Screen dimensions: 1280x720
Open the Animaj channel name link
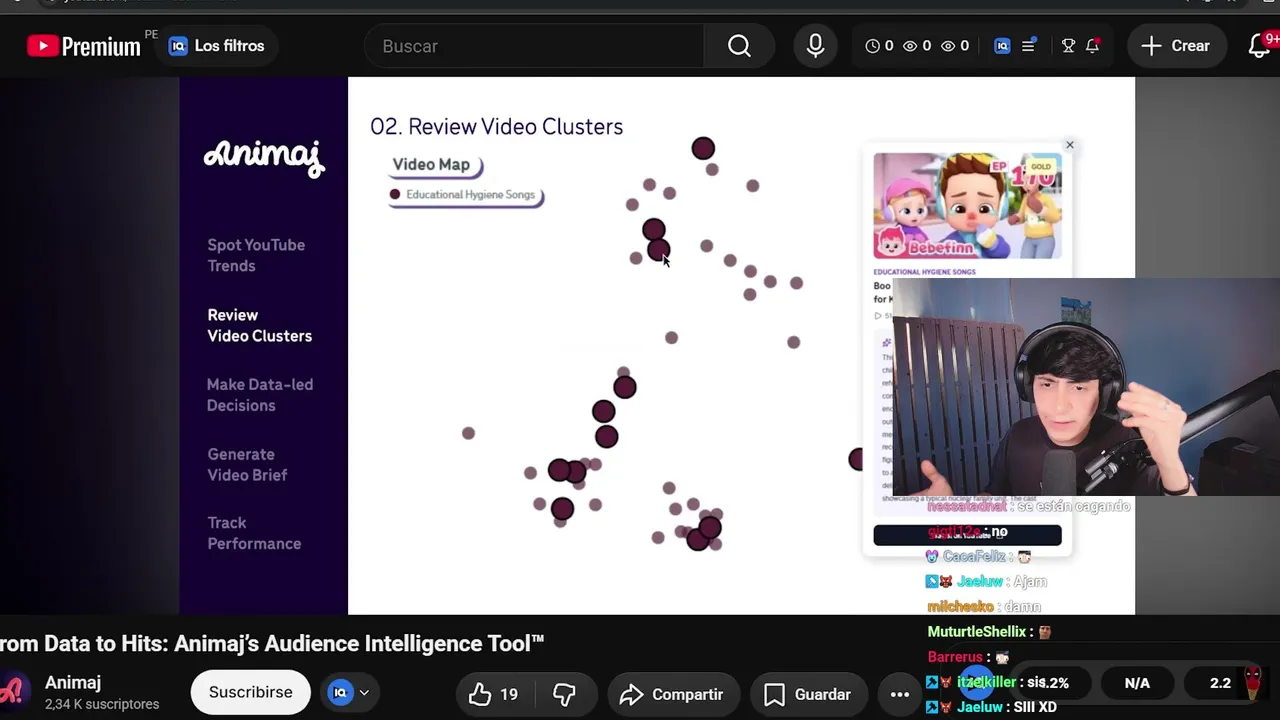[x=73, y=683]
